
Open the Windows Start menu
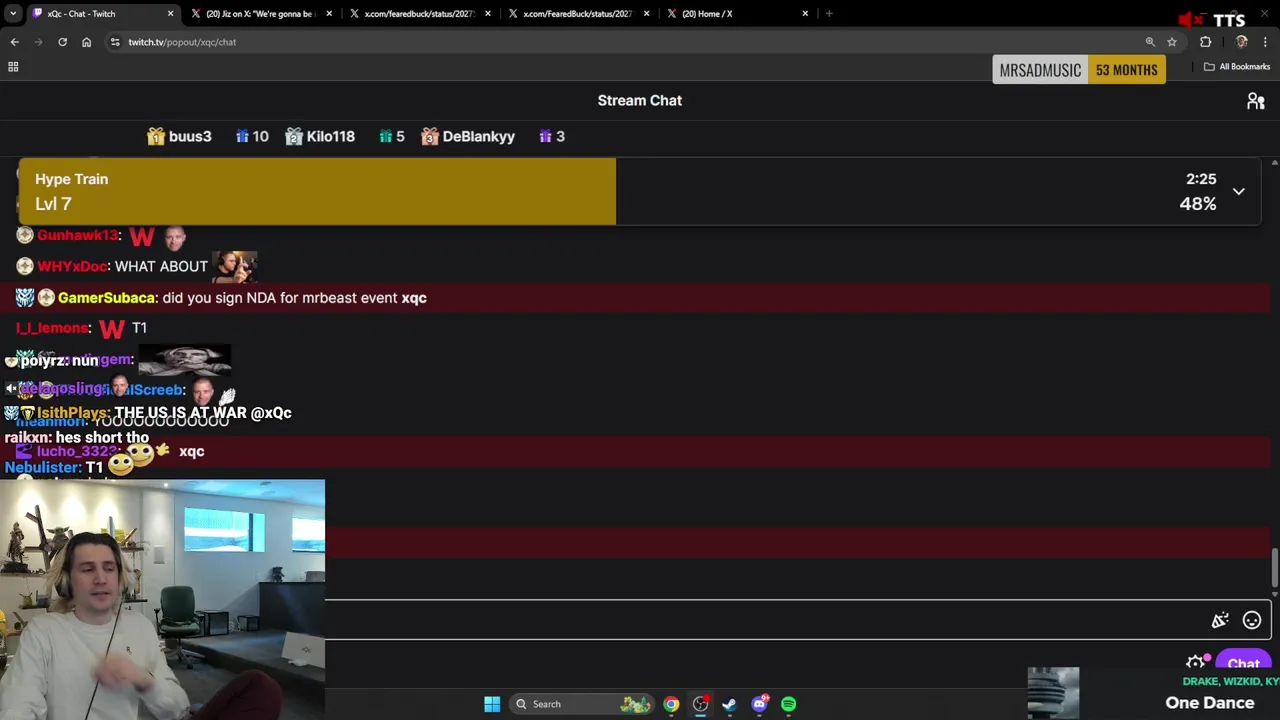tap(492, 704)
